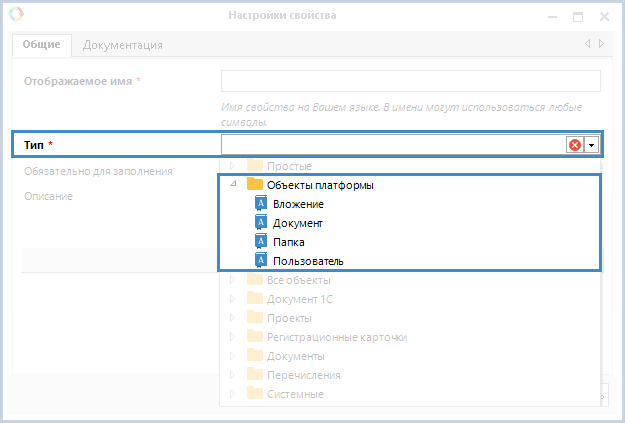Click the Объекты платформы folder icon
Viewport: 625px width, 423px height.
254,185
